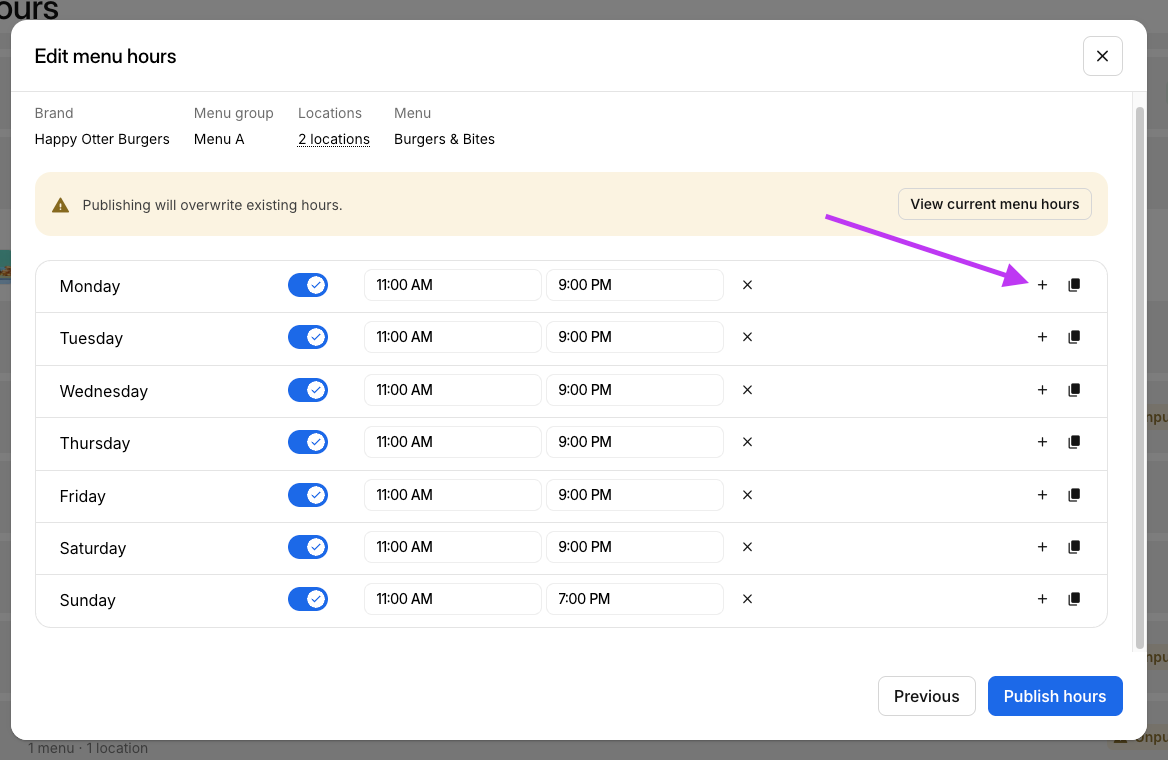Open Thursday's 9:00 PM end time field
The image size is (1168, 760).
[634, 442]
